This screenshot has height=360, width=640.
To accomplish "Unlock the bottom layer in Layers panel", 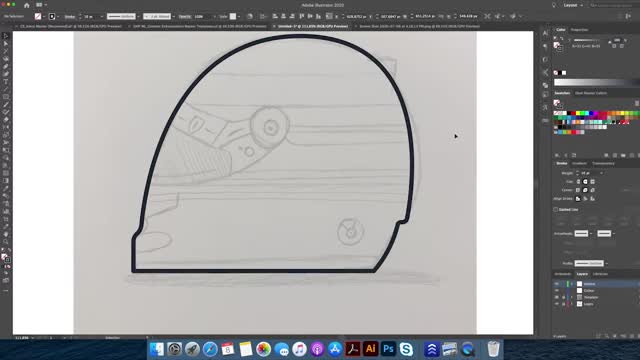I will click(563, 304).
